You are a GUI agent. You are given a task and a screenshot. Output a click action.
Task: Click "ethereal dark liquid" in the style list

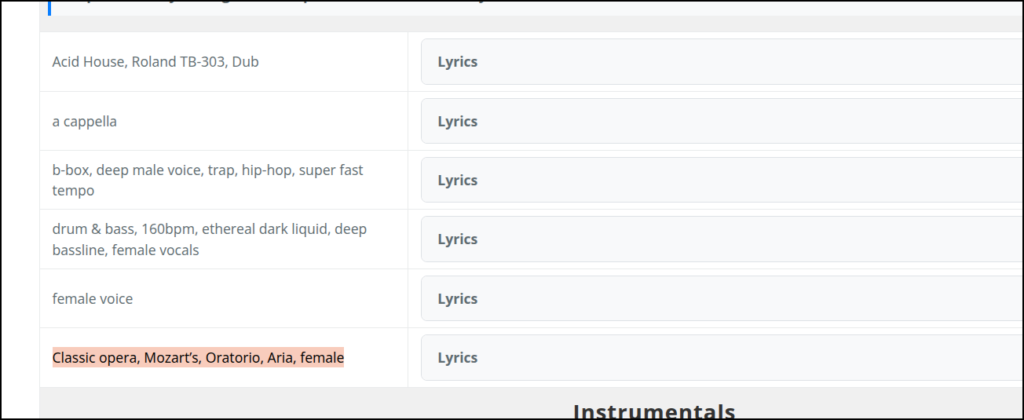[x=267, y=230]
